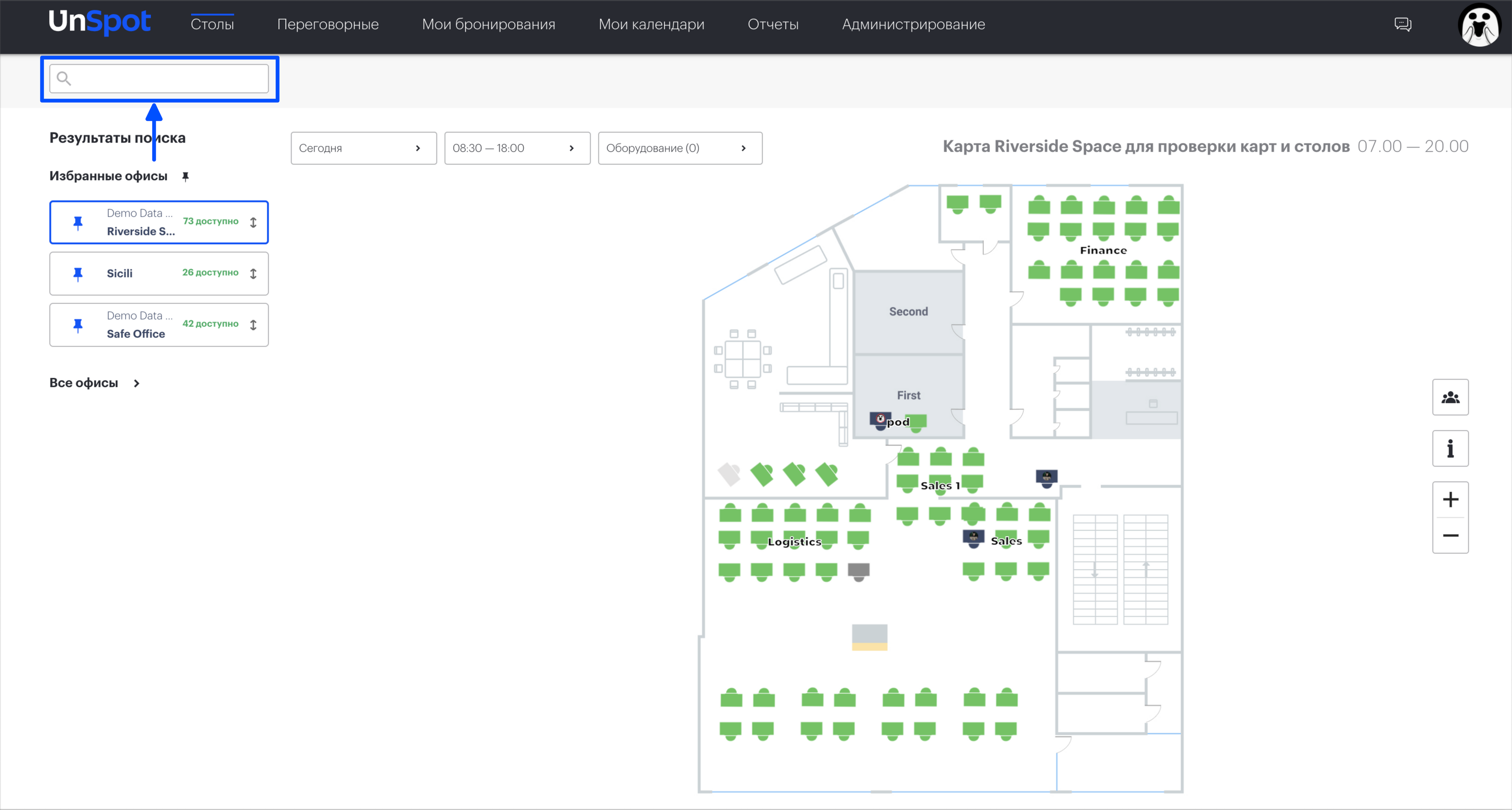Open the Оборудование (0) filter dropdown
1512x810 pixels.
pos(680,148)
